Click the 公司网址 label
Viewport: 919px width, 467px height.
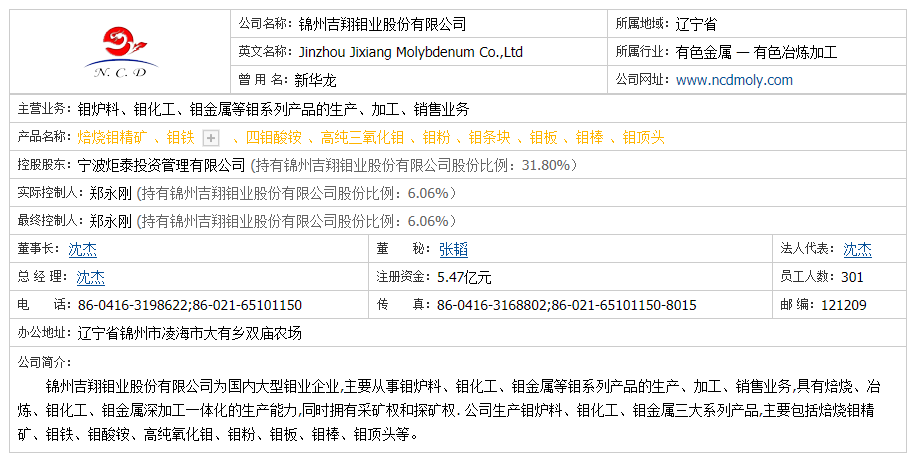642,80
